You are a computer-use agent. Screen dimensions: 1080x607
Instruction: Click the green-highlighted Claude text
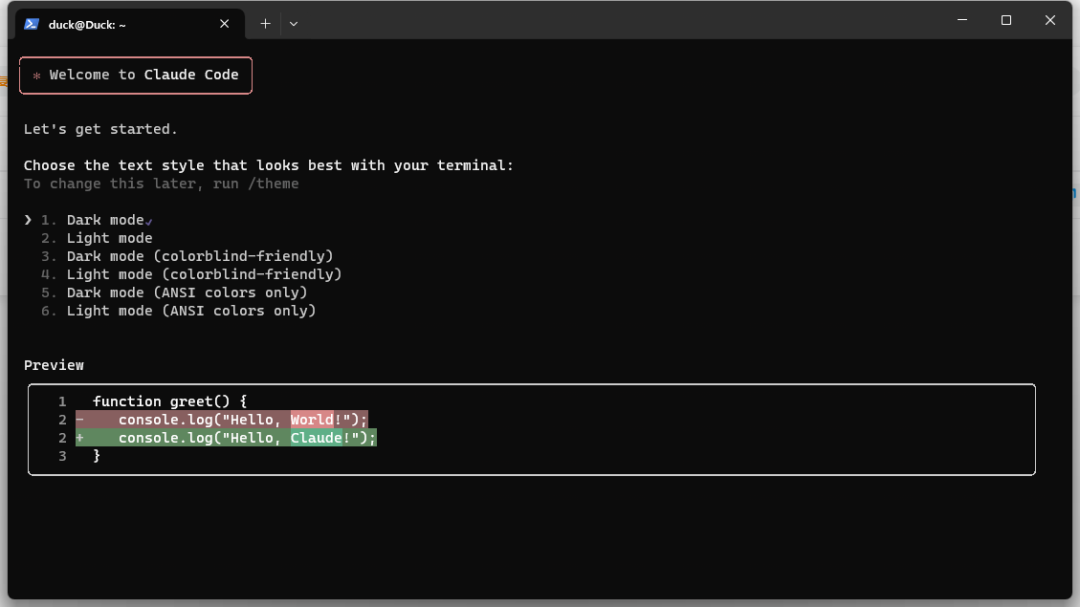click(x=316, y=438)
